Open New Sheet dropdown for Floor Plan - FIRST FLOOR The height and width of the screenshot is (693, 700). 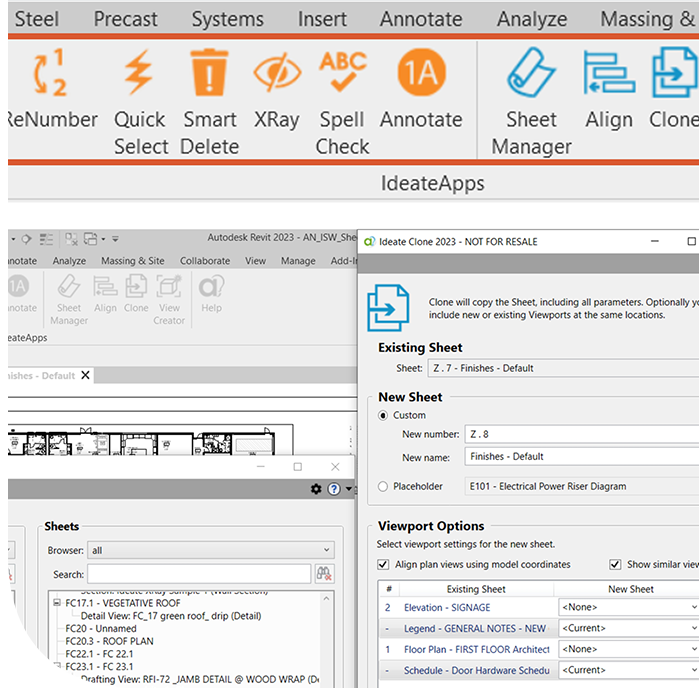(629, 649)
